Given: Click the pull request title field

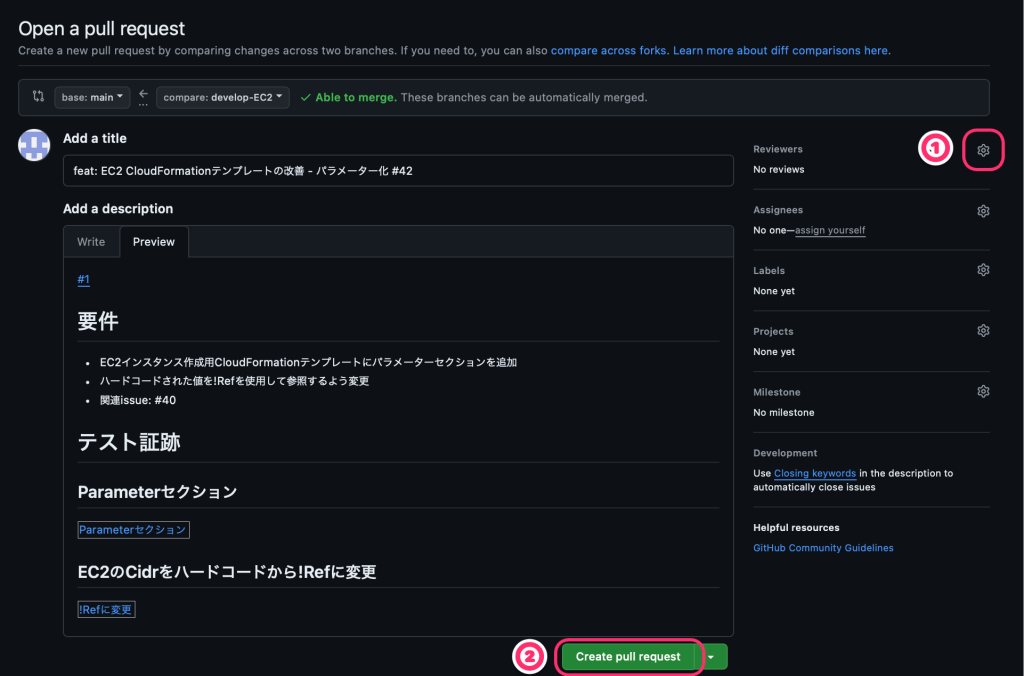Looking at the screenshot, I should click(x=398, y=171).
